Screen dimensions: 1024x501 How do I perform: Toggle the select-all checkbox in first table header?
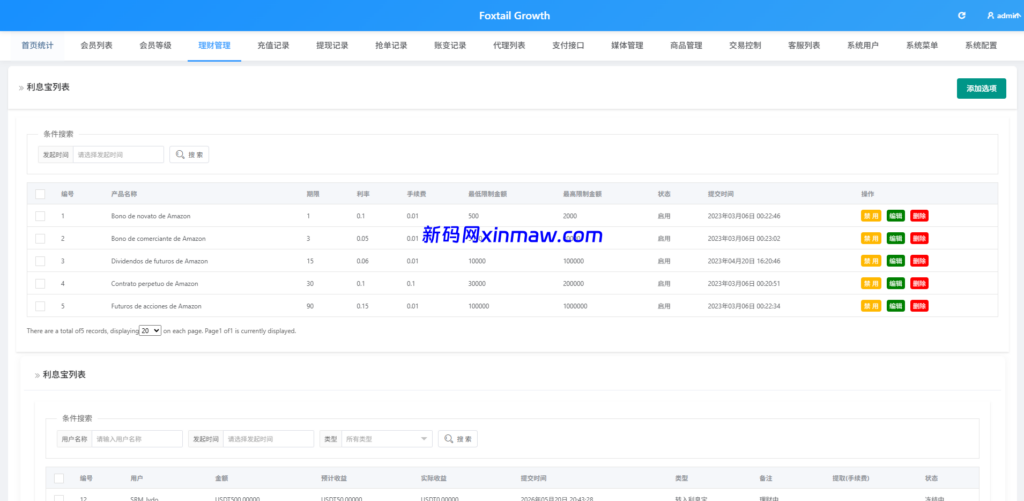tap(40, 194)
